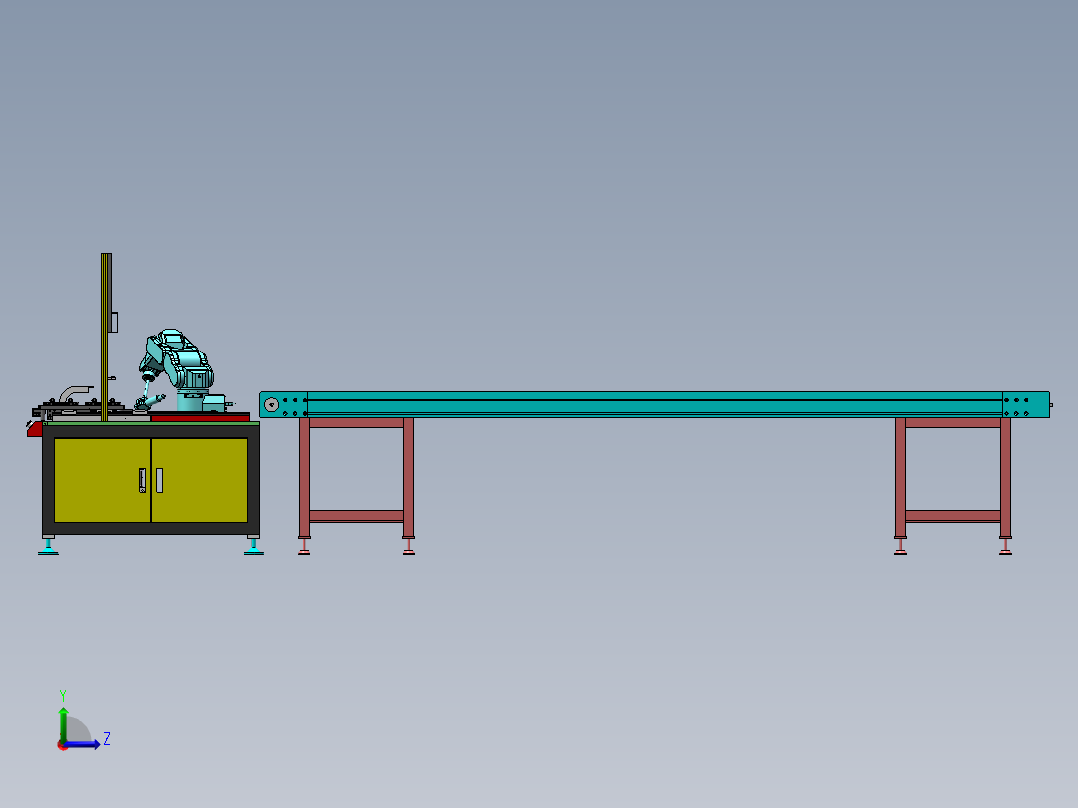
Task: Pick the right cabinet door handle
Action: (160, 481)
